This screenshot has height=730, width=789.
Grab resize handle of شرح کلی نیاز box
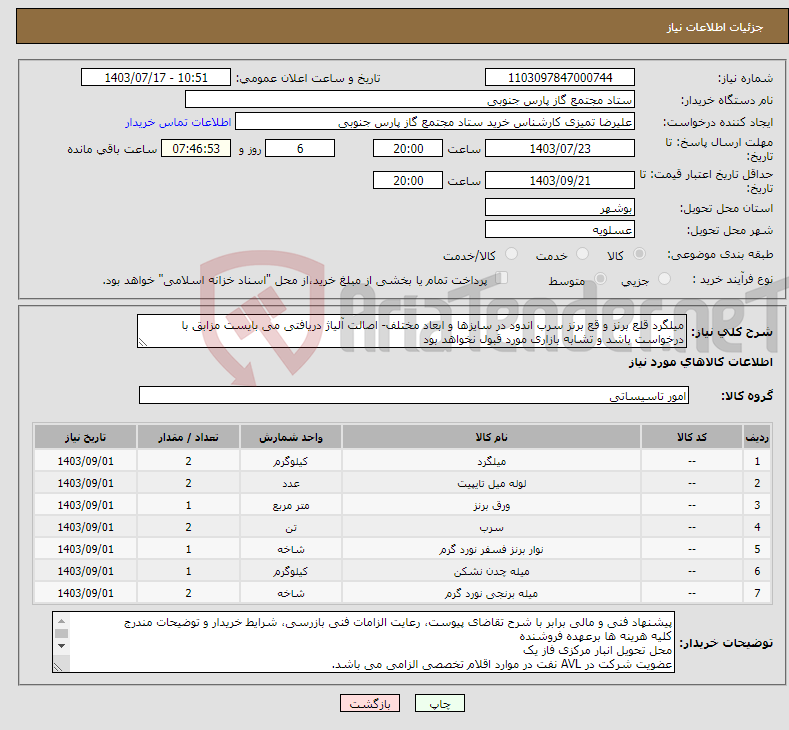point(143,342)
